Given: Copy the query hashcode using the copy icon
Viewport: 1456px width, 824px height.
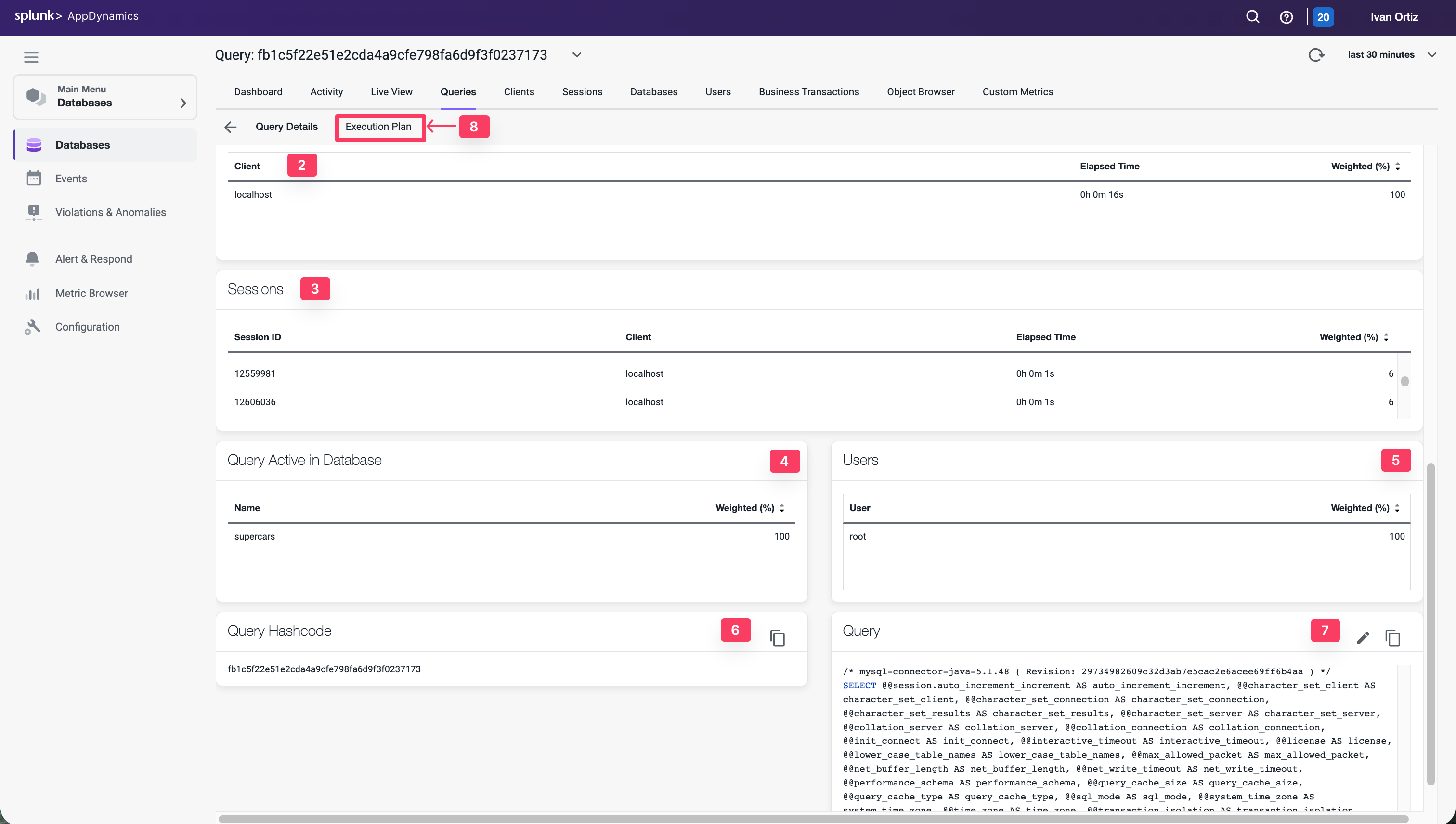Looking at the screenshot, I should coord(778,637).
